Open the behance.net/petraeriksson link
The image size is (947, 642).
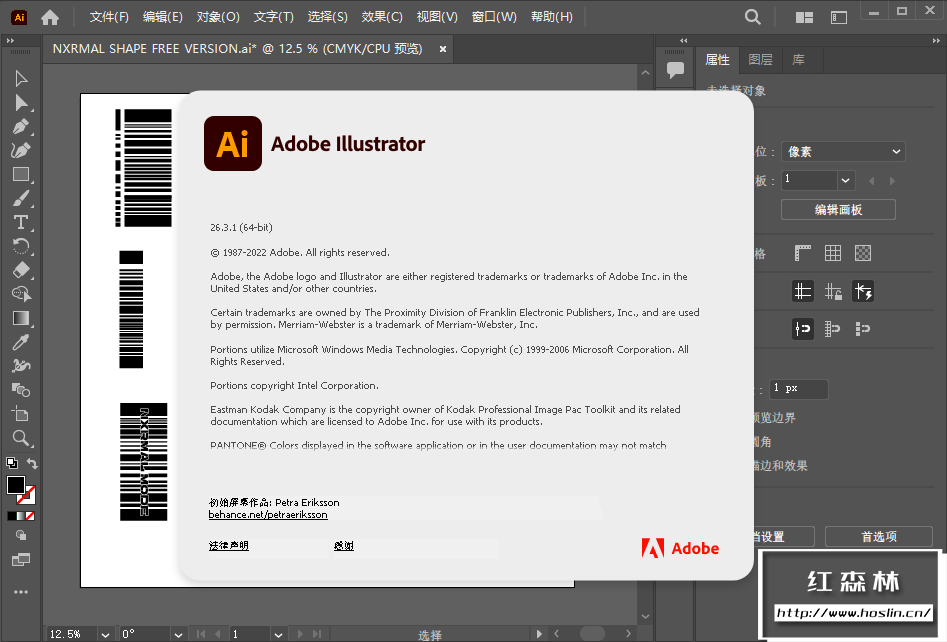[x=268, y=515]
